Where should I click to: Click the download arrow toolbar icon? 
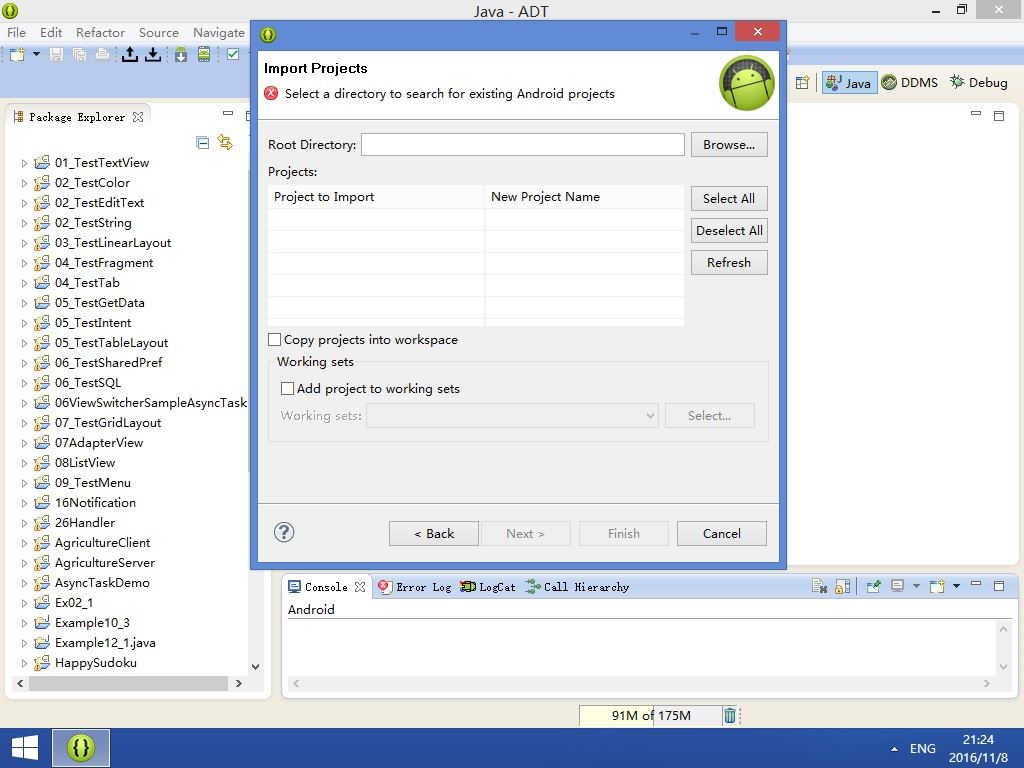point(153,54)
